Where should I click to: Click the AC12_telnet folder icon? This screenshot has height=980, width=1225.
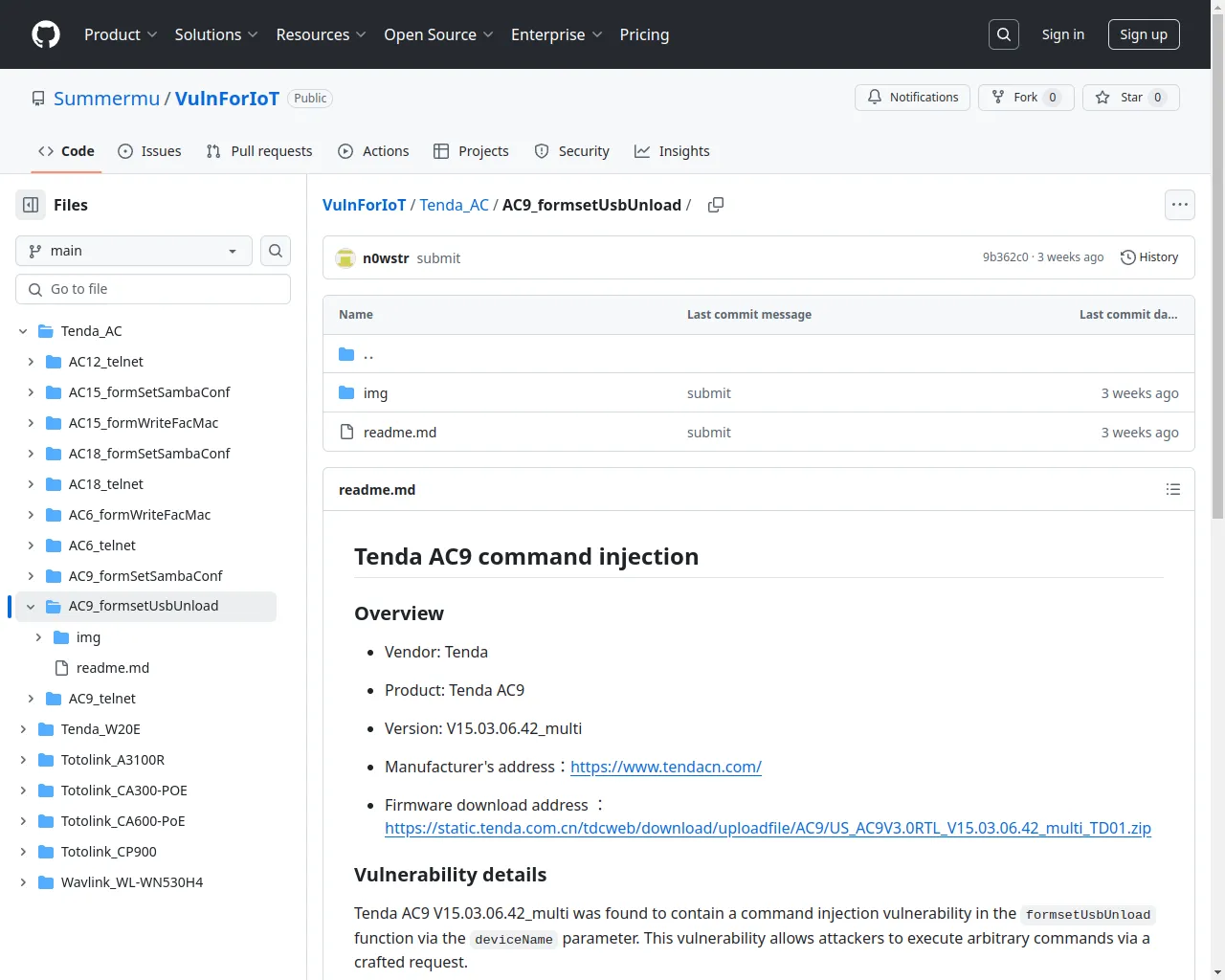tap(54, 362)
